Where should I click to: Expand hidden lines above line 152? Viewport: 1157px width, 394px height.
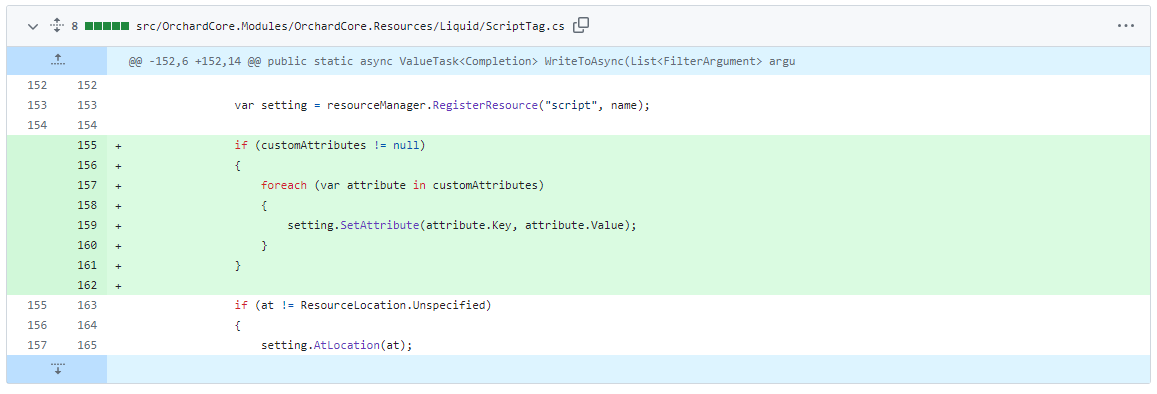(57, 61)
